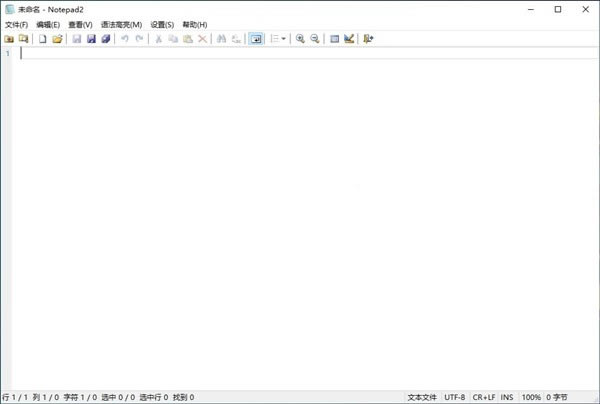
Task: Open the Select Scheme icon
Action: click(334, 39)
